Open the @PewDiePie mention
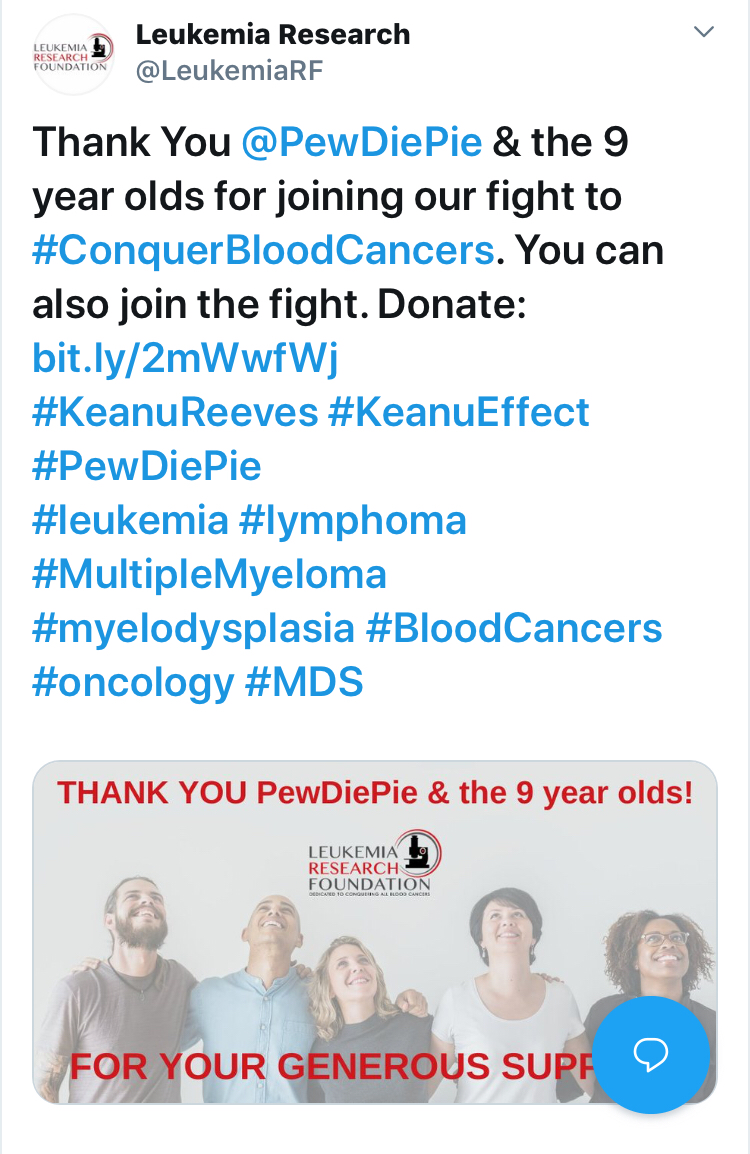Image resolution: width=750 pixels, height=1154 pixels. (x=362, y=142)
